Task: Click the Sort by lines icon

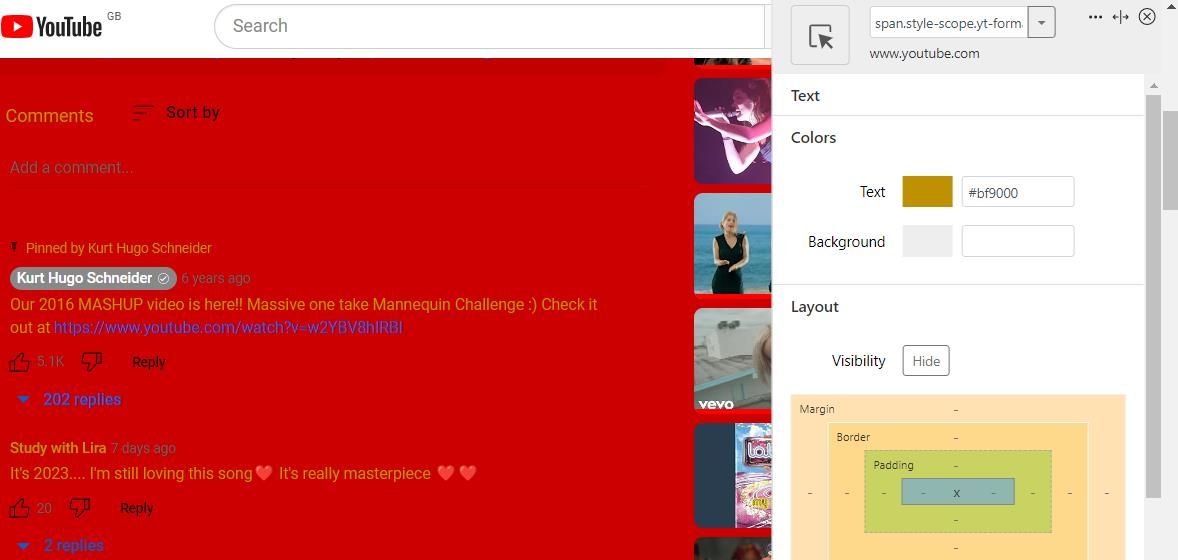Action: (x=142, y=113)
